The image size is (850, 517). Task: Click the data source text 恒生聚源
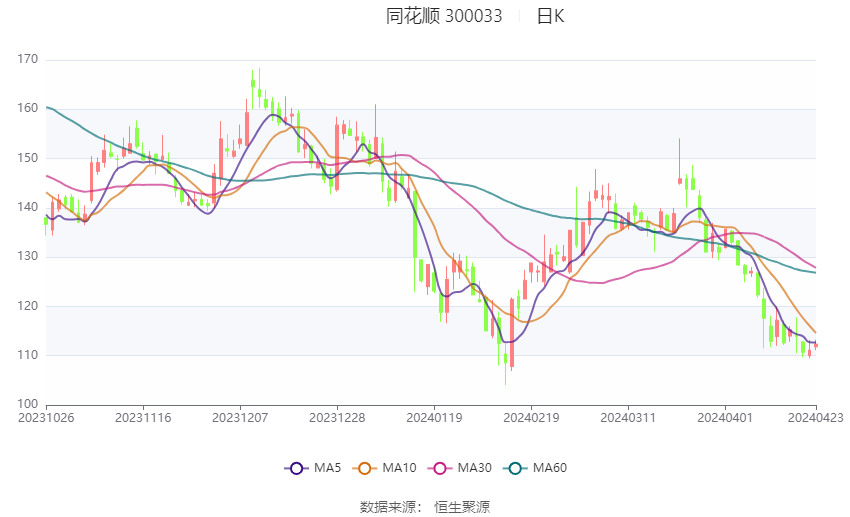(x=462, y=507)
